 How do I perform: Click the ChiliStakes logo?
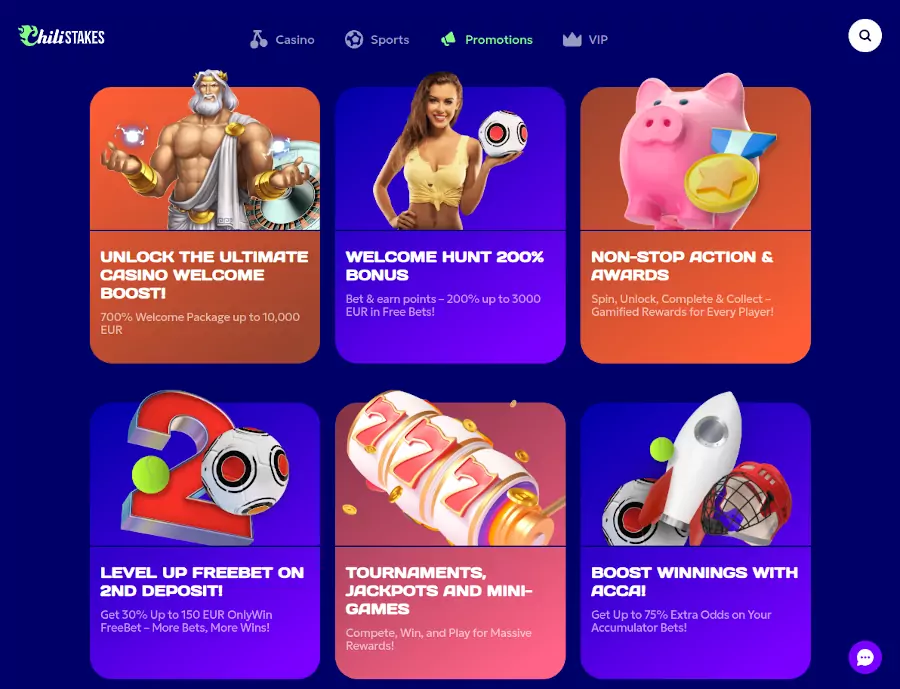(61, 36)
